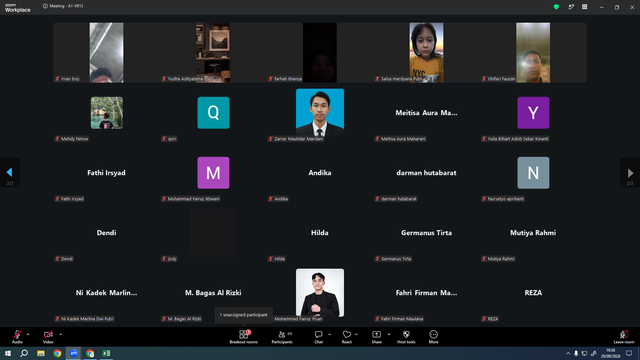Click the Zoom Workplace logo
The image size is (640, 360).
[x=18, y=8]
